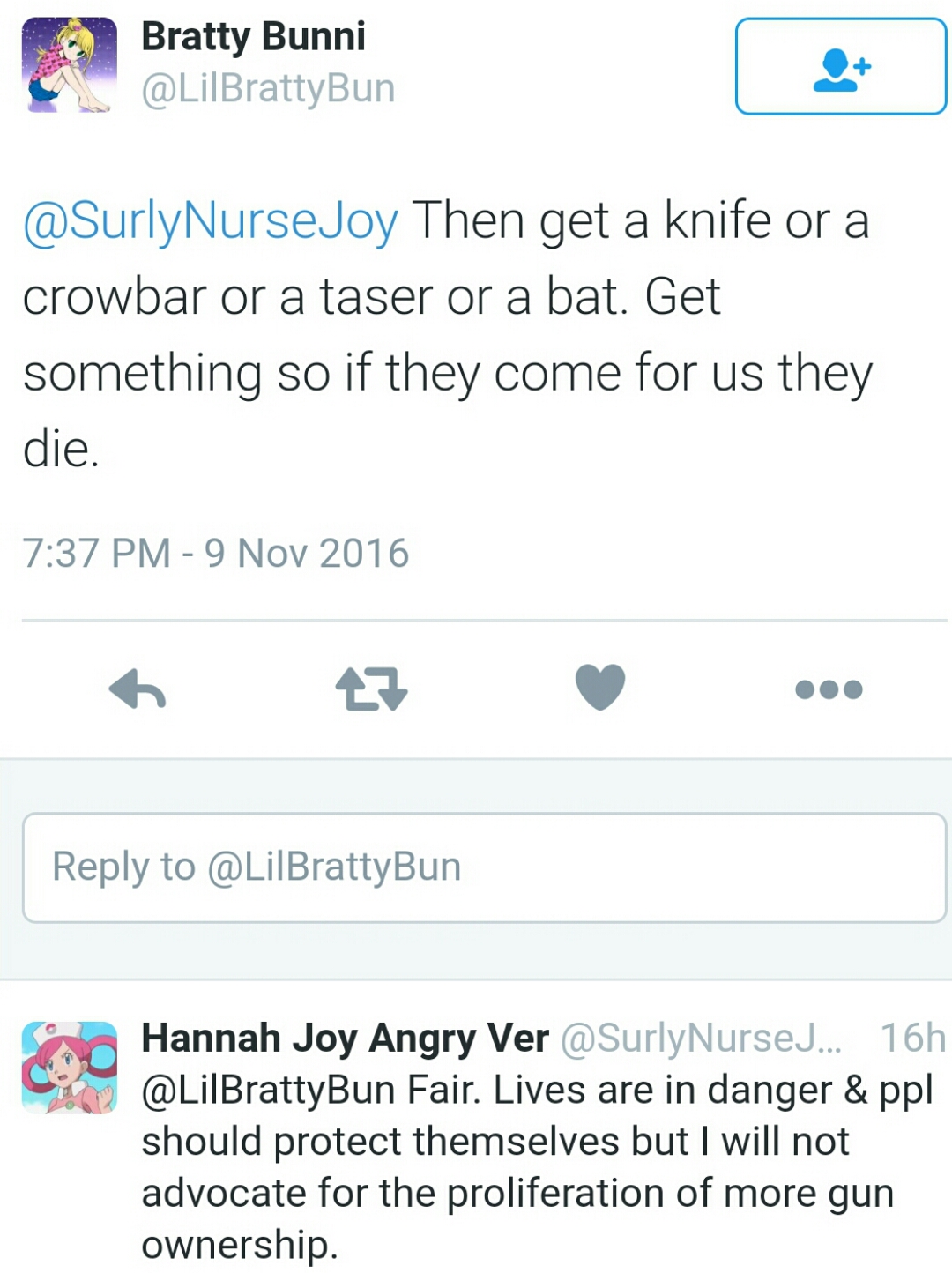Click the 16h reply timestamp

[x=912, y=1038]
